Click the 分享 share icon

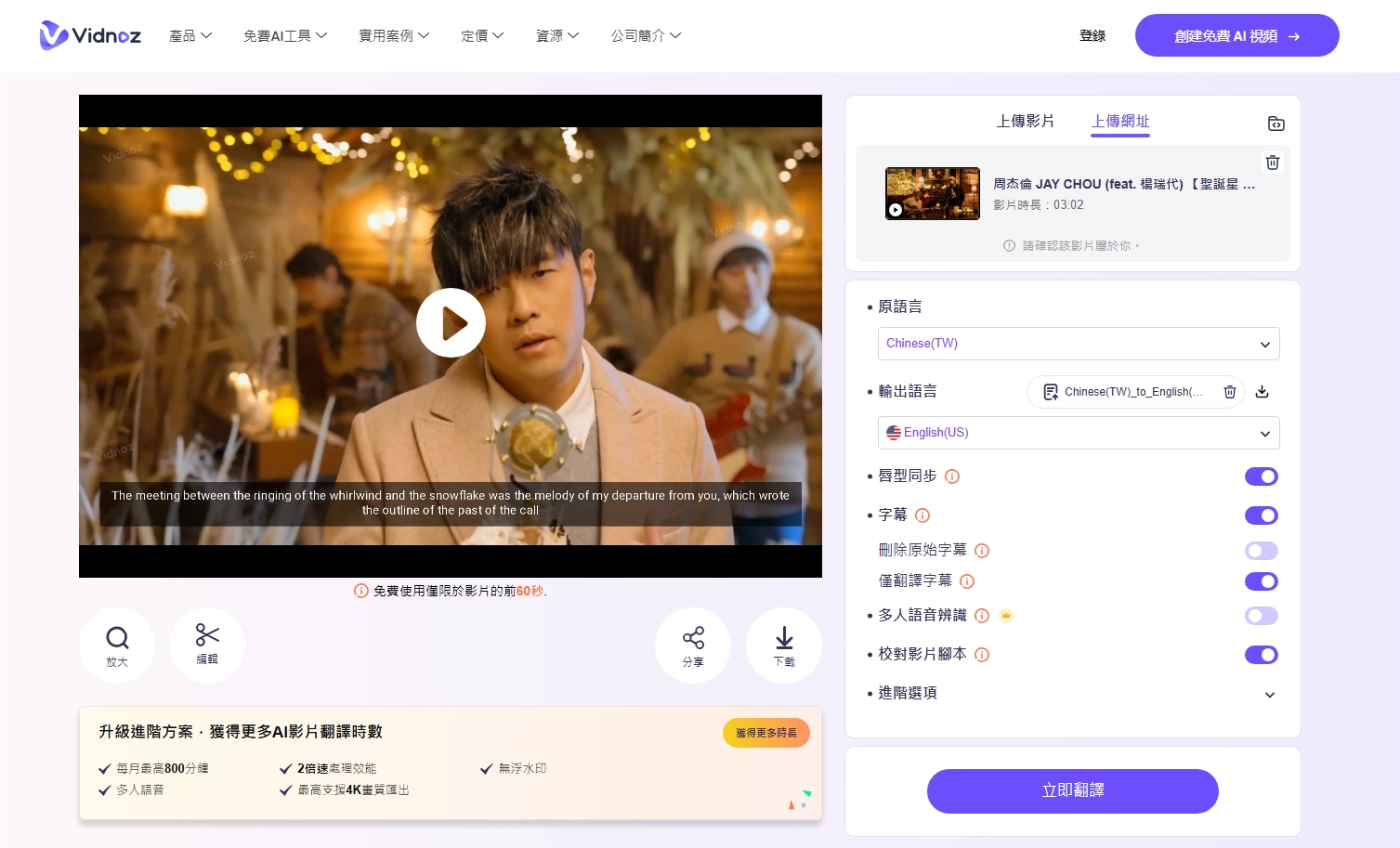693,645
